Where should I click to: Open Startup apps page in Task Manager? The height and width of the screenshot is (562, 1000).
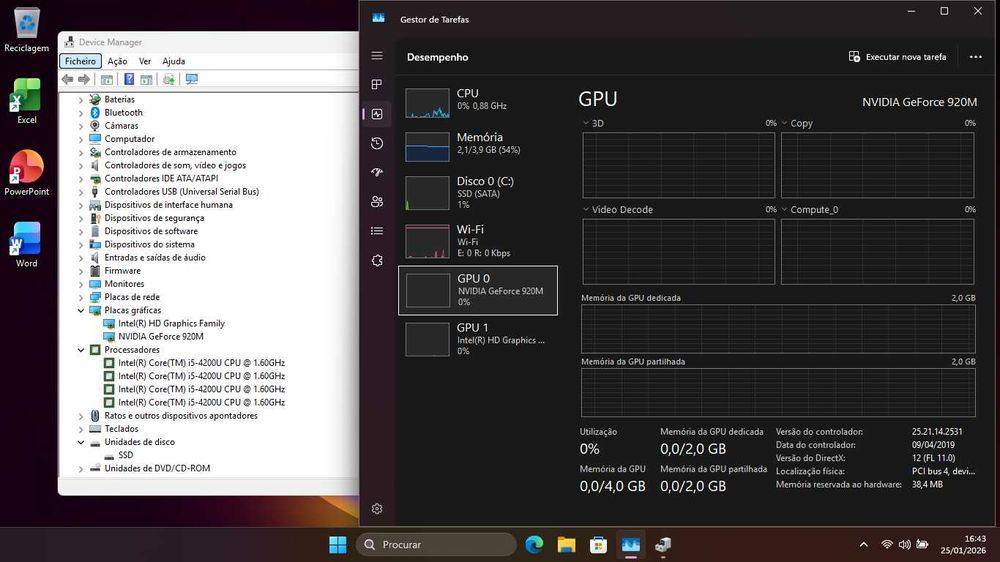click(377, 172)
